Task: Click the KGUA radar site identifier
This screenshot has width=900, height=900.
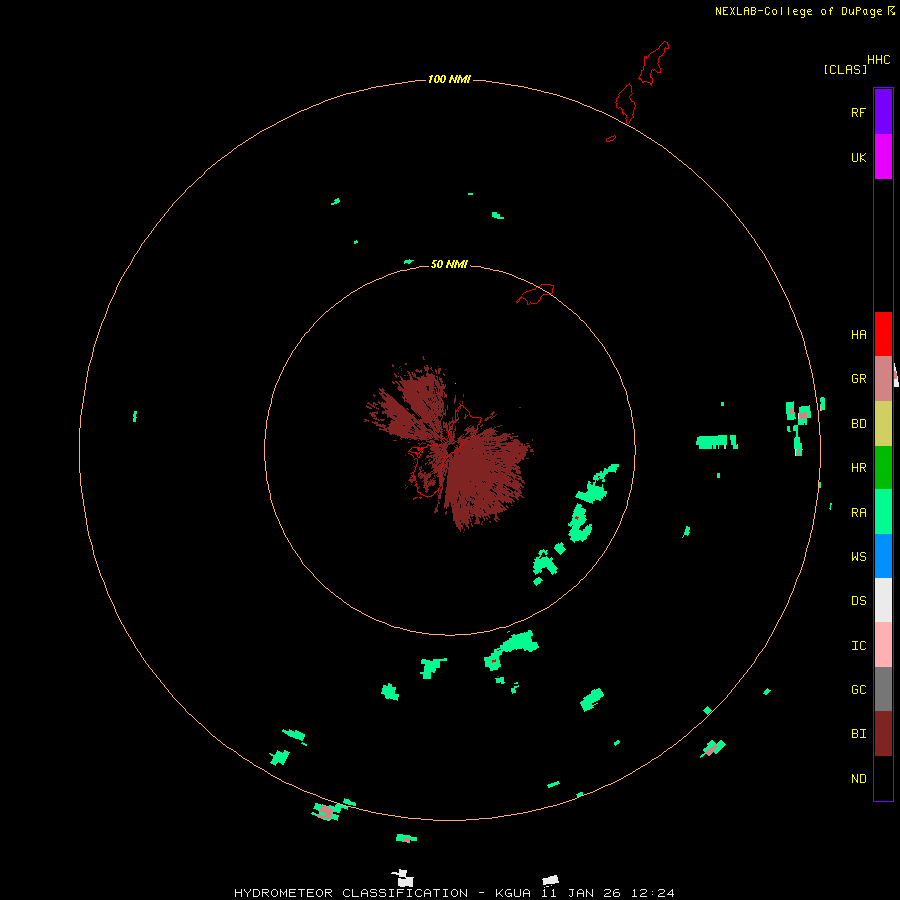Action: (513, 893)
